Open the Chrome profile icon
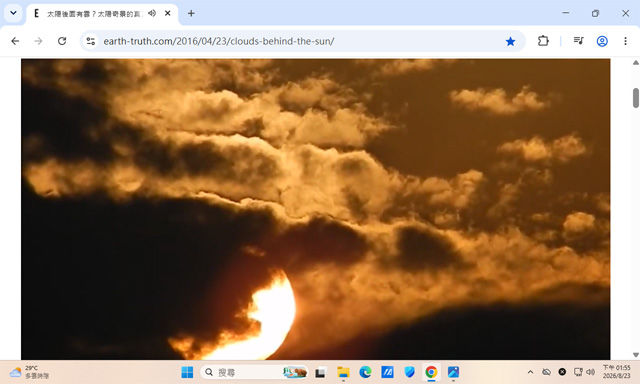Viewport: 640px width, 384px height. (602, 41)
